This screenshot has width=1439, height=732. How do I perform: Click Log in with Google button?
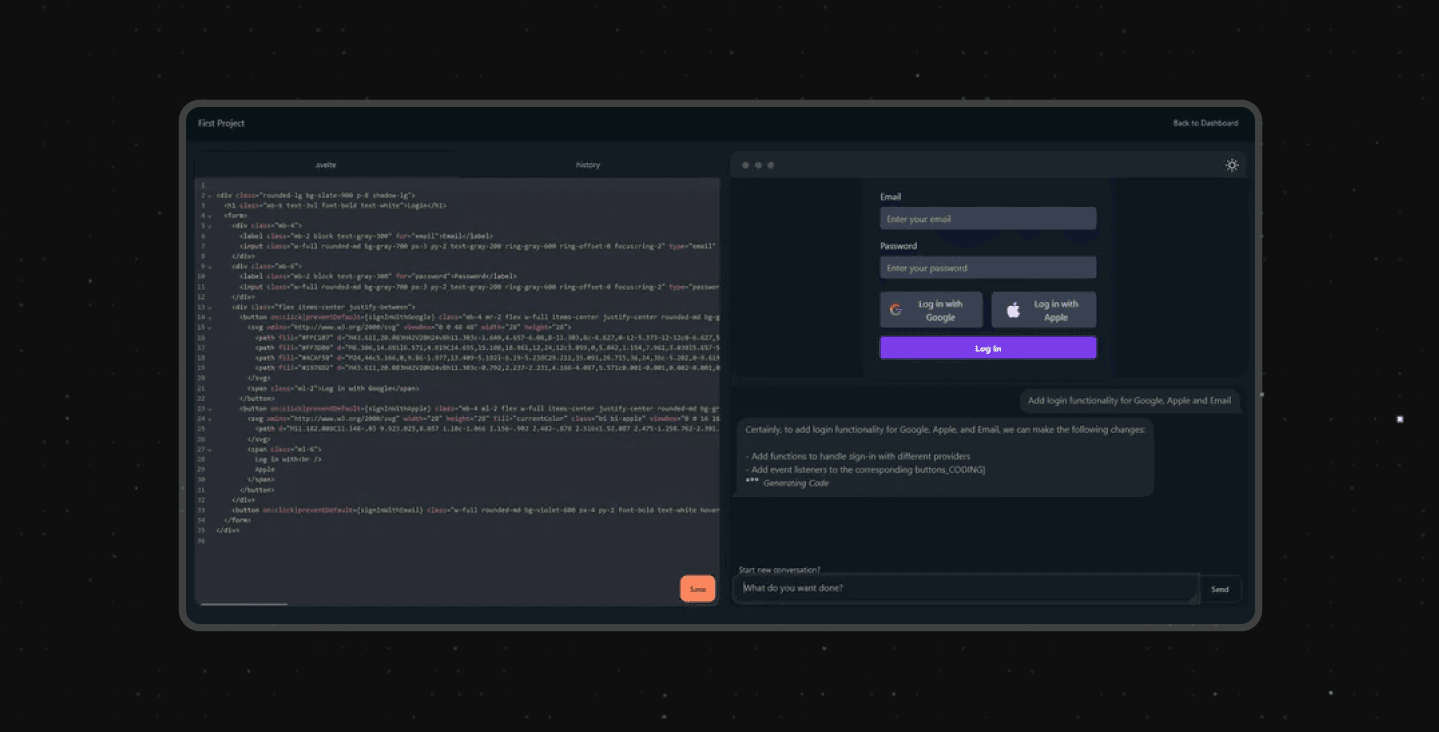click(931, 310)
